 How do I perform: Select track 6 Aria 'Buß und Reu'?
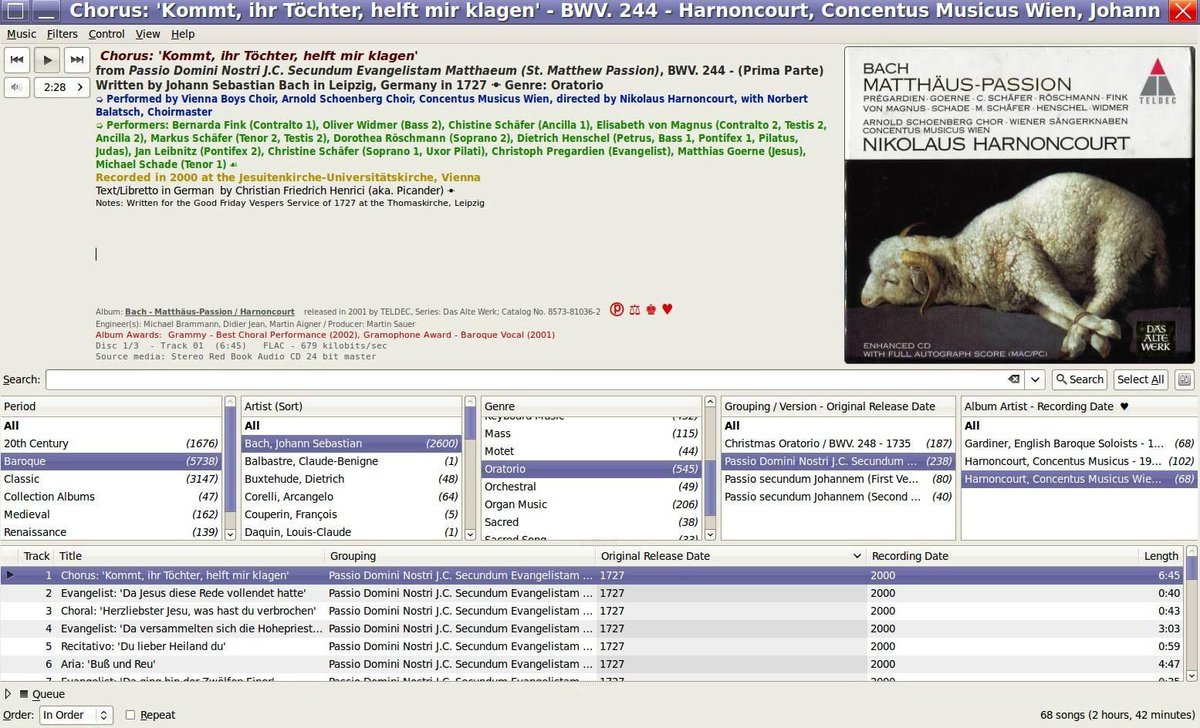(592, 664)
